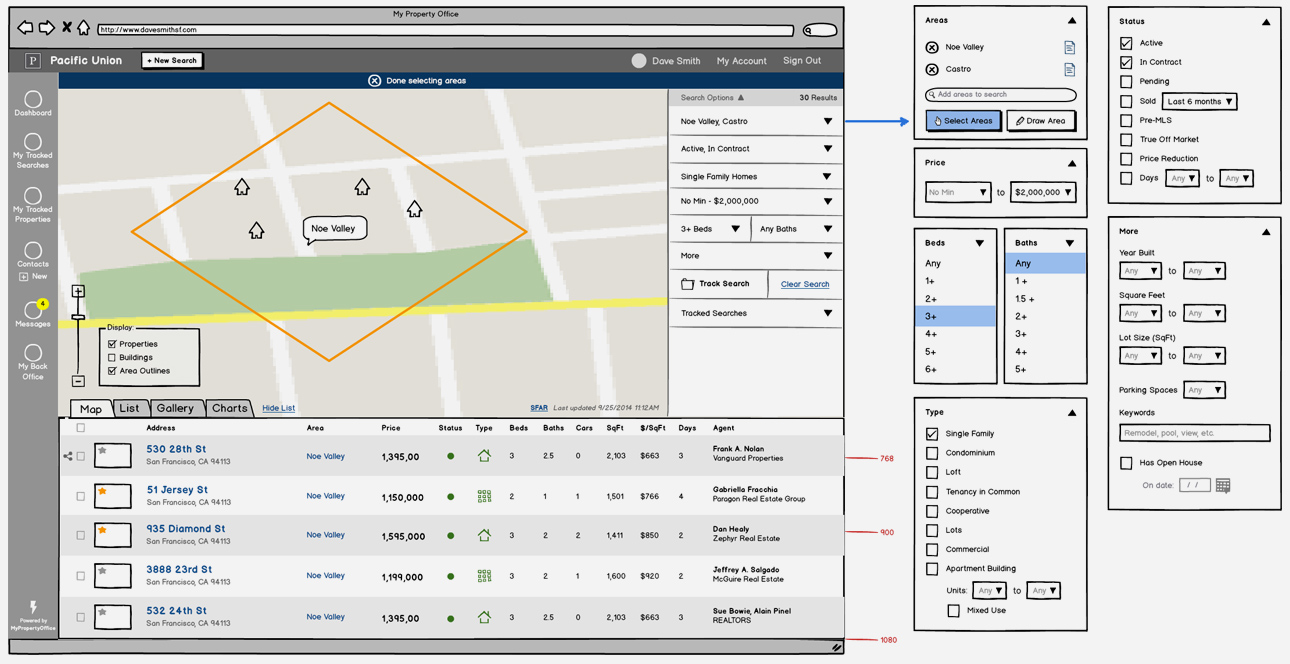The image size is (1290, 664).
Task: Click the Clear Search link
Action: click(804, 284)
